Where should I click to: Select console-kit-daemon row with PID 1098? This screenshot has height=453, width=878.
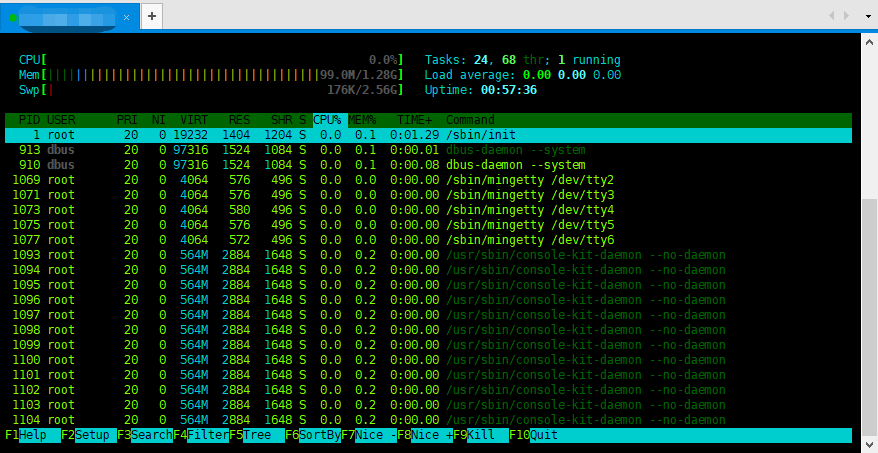click(x=428, y=330)
